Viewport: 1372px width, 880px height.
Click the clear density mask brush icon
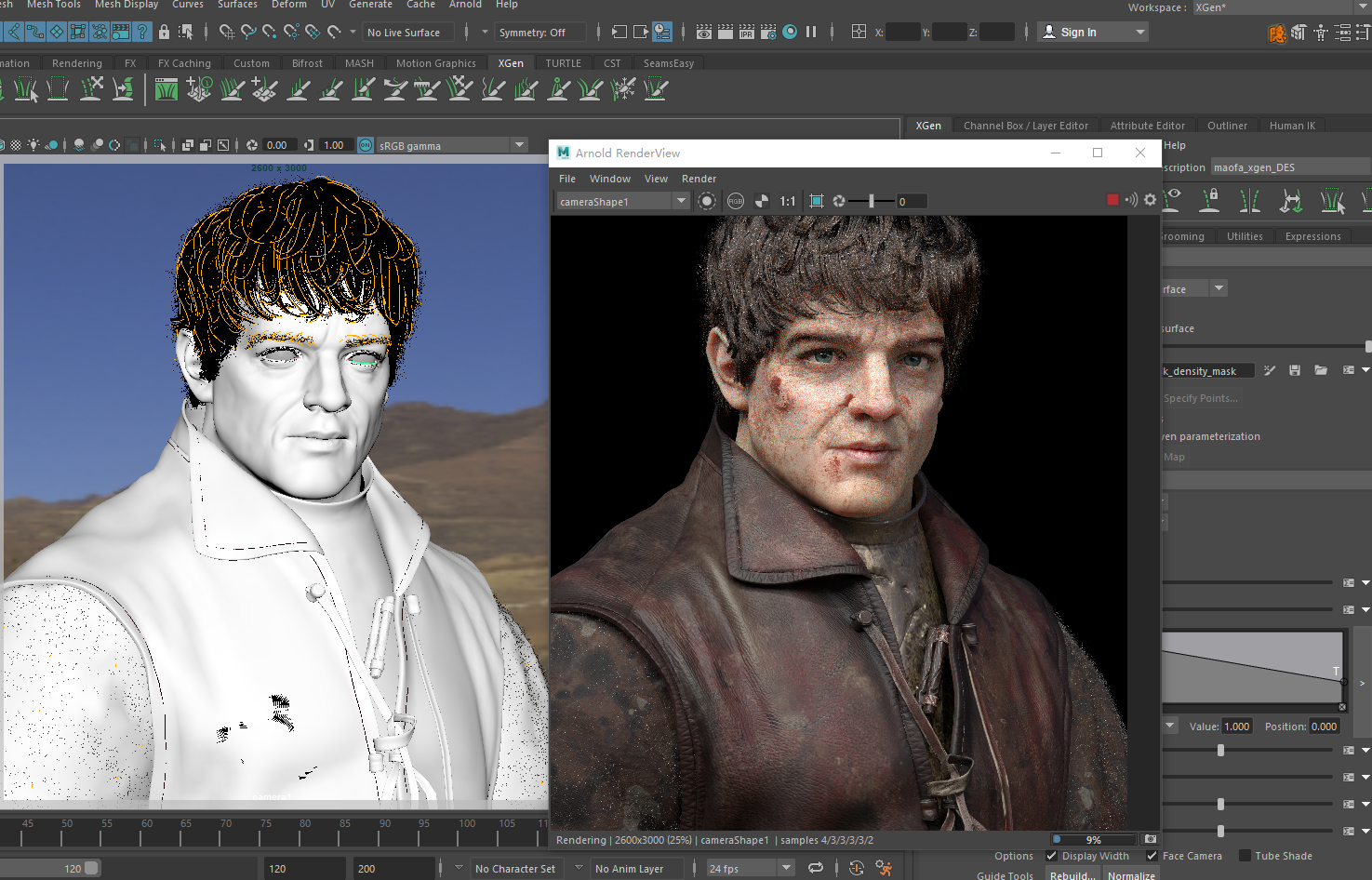pos(1270,370)
